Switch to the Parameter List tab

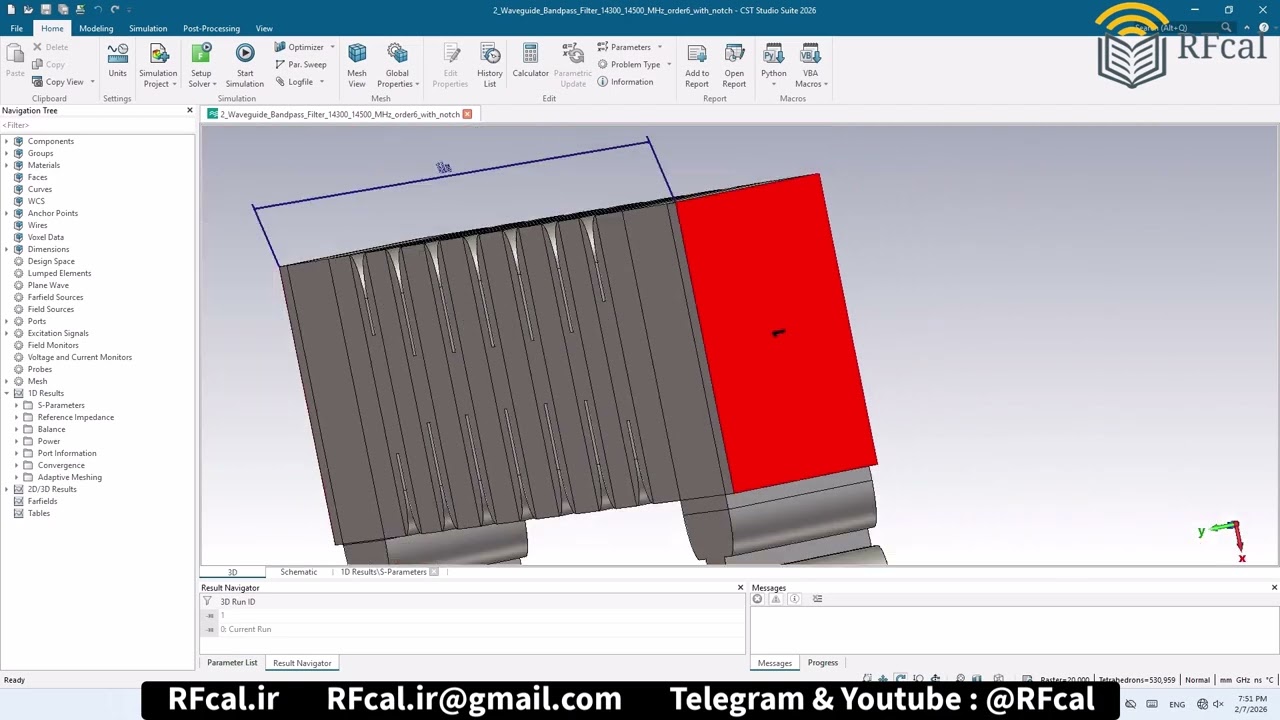click(232, 663)
